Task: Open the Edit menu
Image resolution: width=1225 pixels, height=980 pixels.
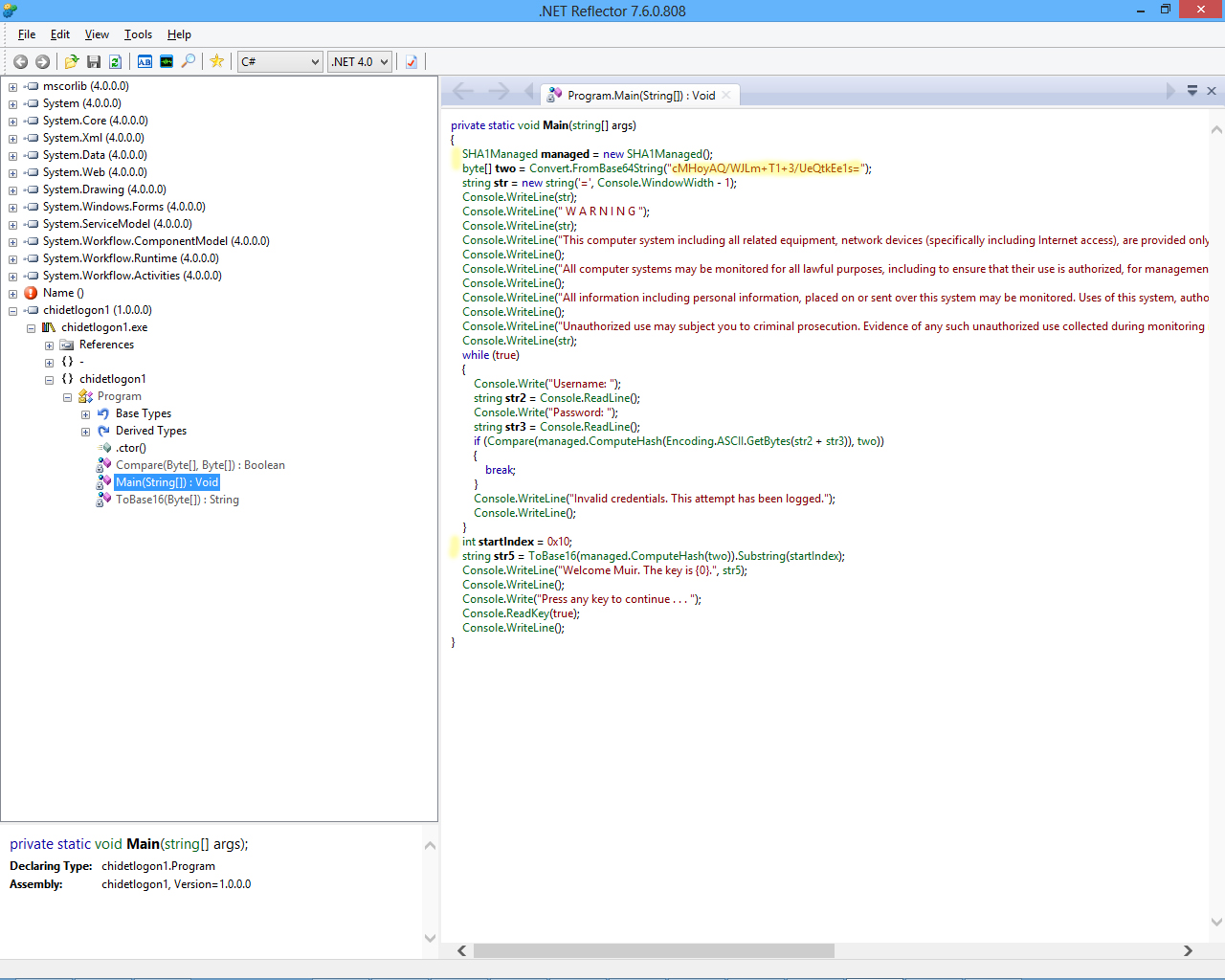Action: [x=60, y=34]
